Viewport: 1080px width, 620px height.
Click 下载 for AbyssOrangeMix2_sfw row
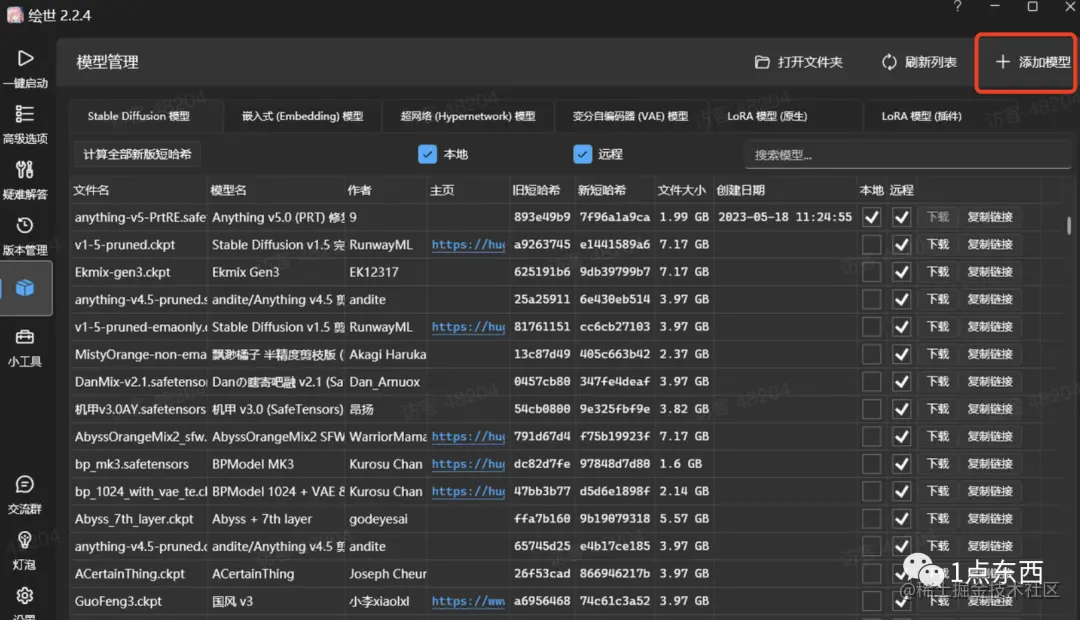(x=937, y=436)
